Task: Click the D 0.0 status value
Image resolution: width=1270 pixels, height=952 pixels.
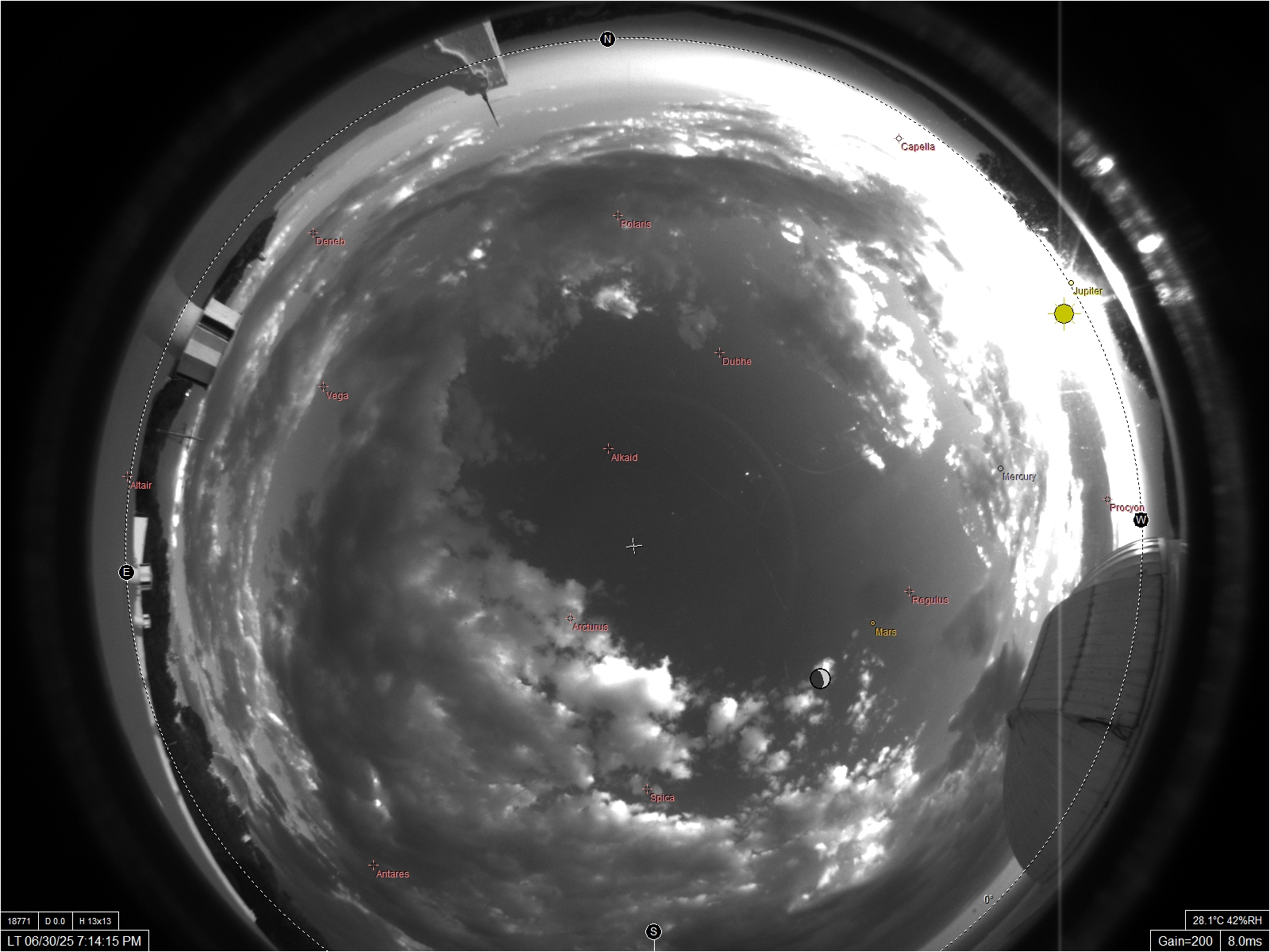Action: [55, 921]
